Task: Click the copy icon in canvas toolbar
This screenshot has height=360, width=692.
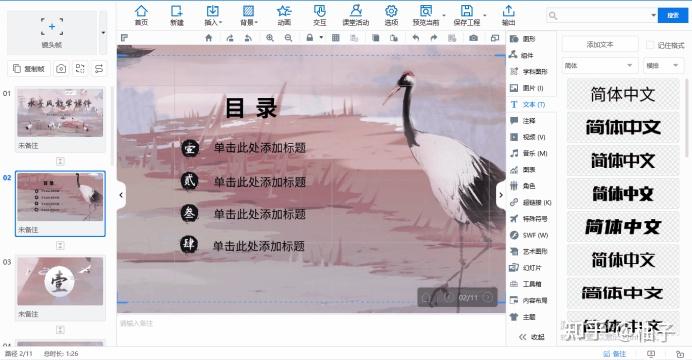Action: click(x=376, y=38)
